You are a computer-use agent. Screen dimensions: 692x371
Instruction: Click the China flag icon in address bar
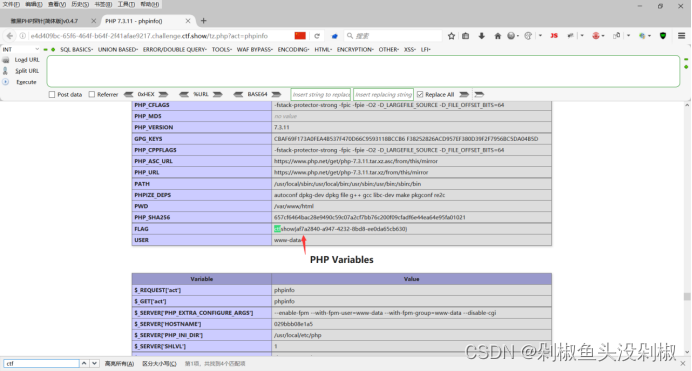coord(300,36)
